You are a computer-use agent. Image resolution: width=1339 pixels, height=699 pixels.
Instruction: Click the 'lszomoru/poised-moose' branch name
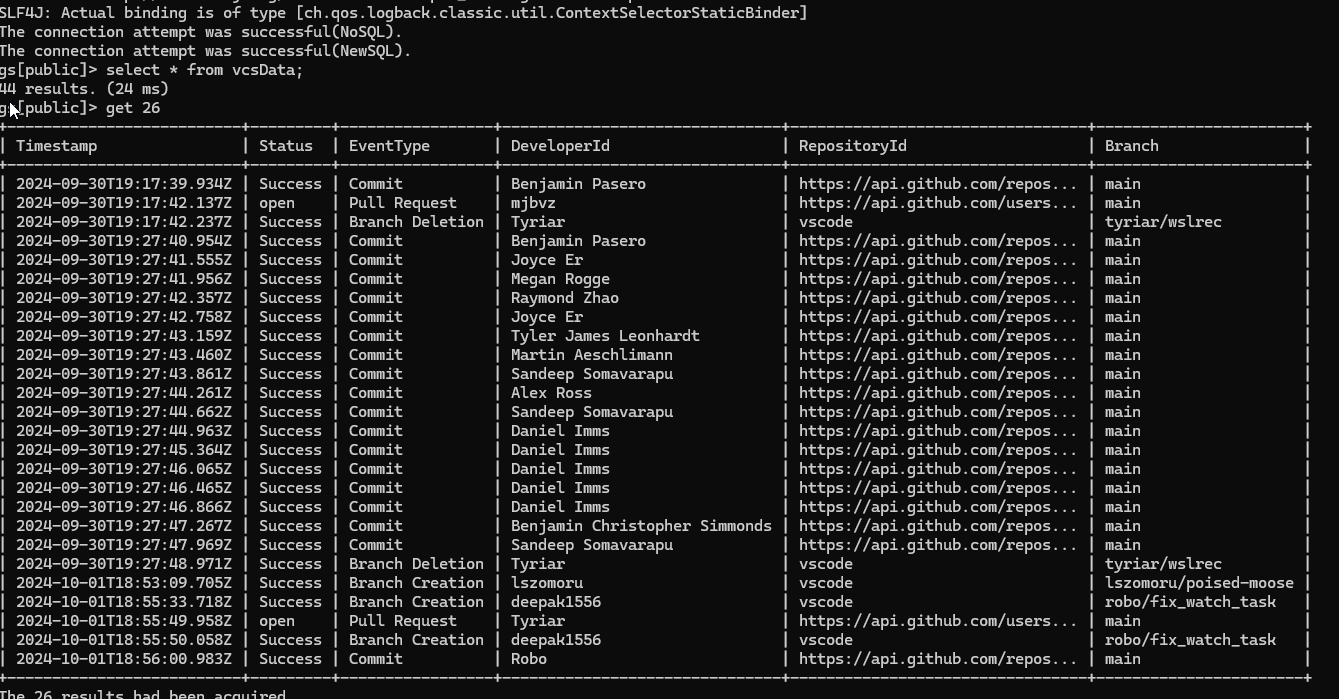click(x=1199, y=583)
